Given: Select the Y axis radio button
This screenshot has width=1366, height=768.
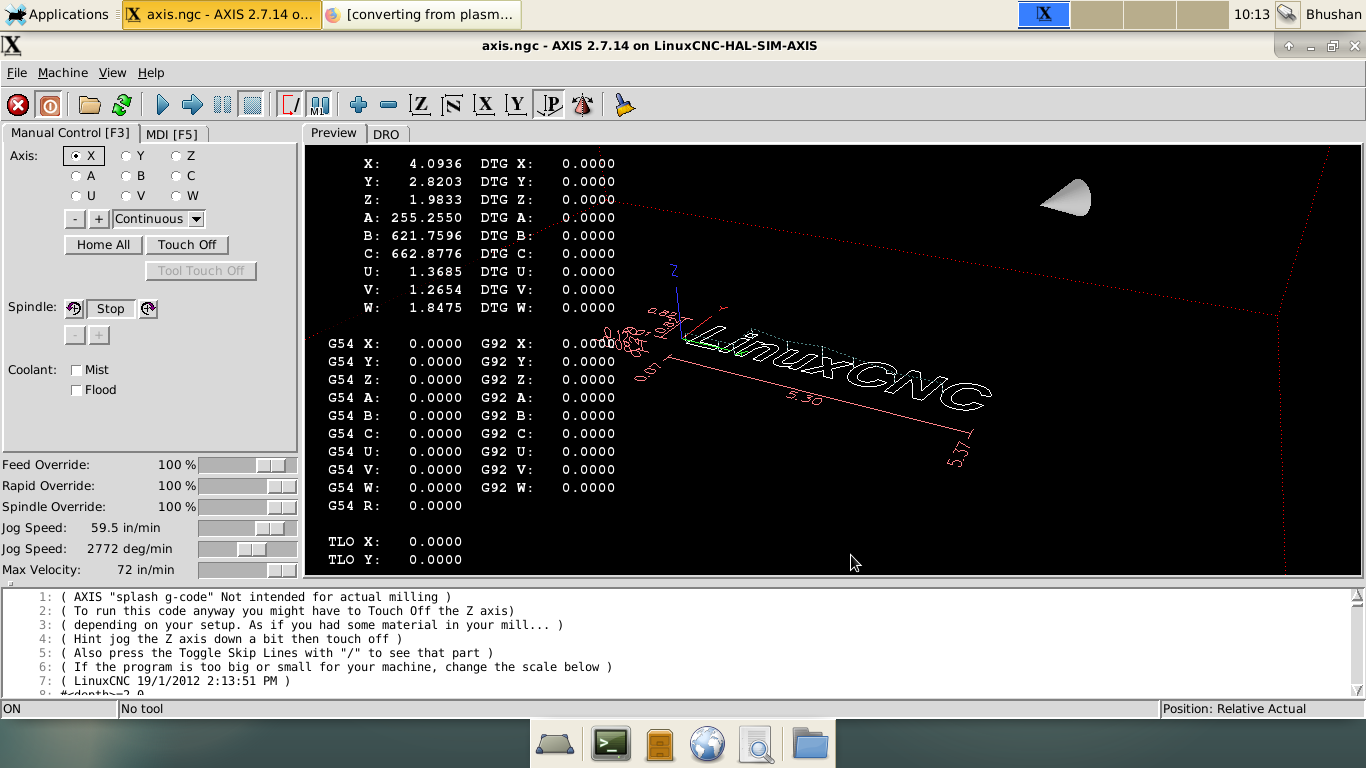Looking at the screenshot, I should point(127,156).
